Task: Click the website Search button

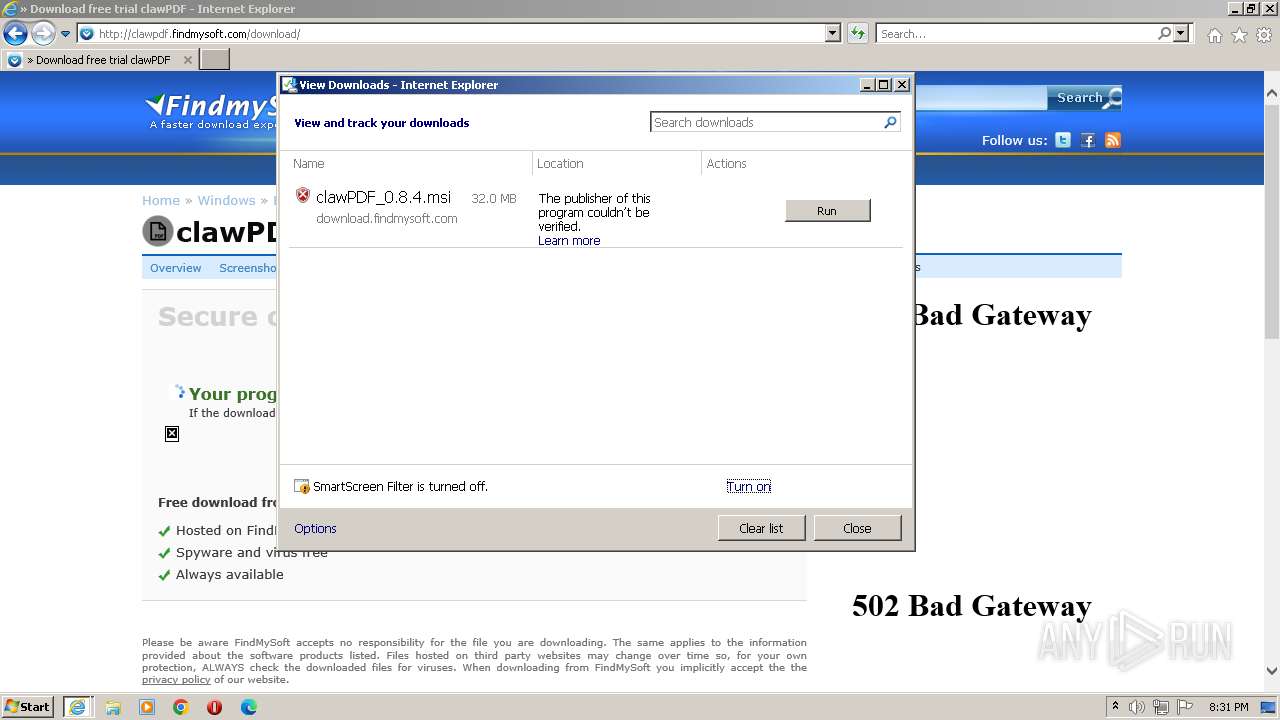Action: click(1084, 97)
